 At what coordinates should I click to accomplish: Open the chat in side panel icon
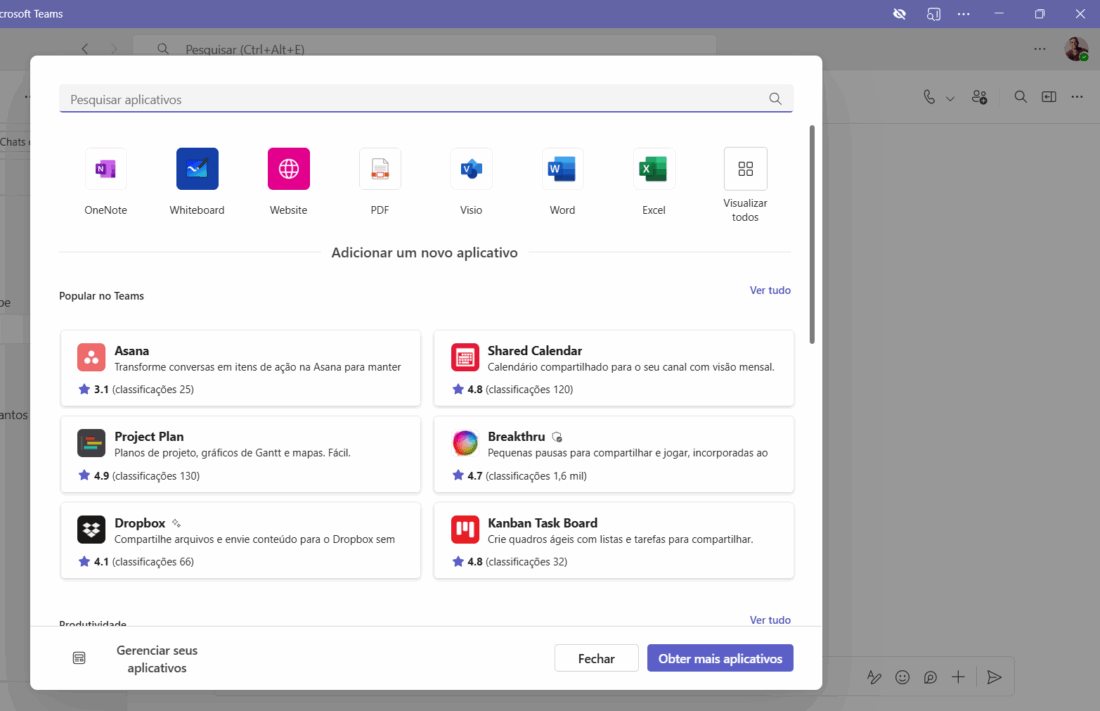[1049, 97]
